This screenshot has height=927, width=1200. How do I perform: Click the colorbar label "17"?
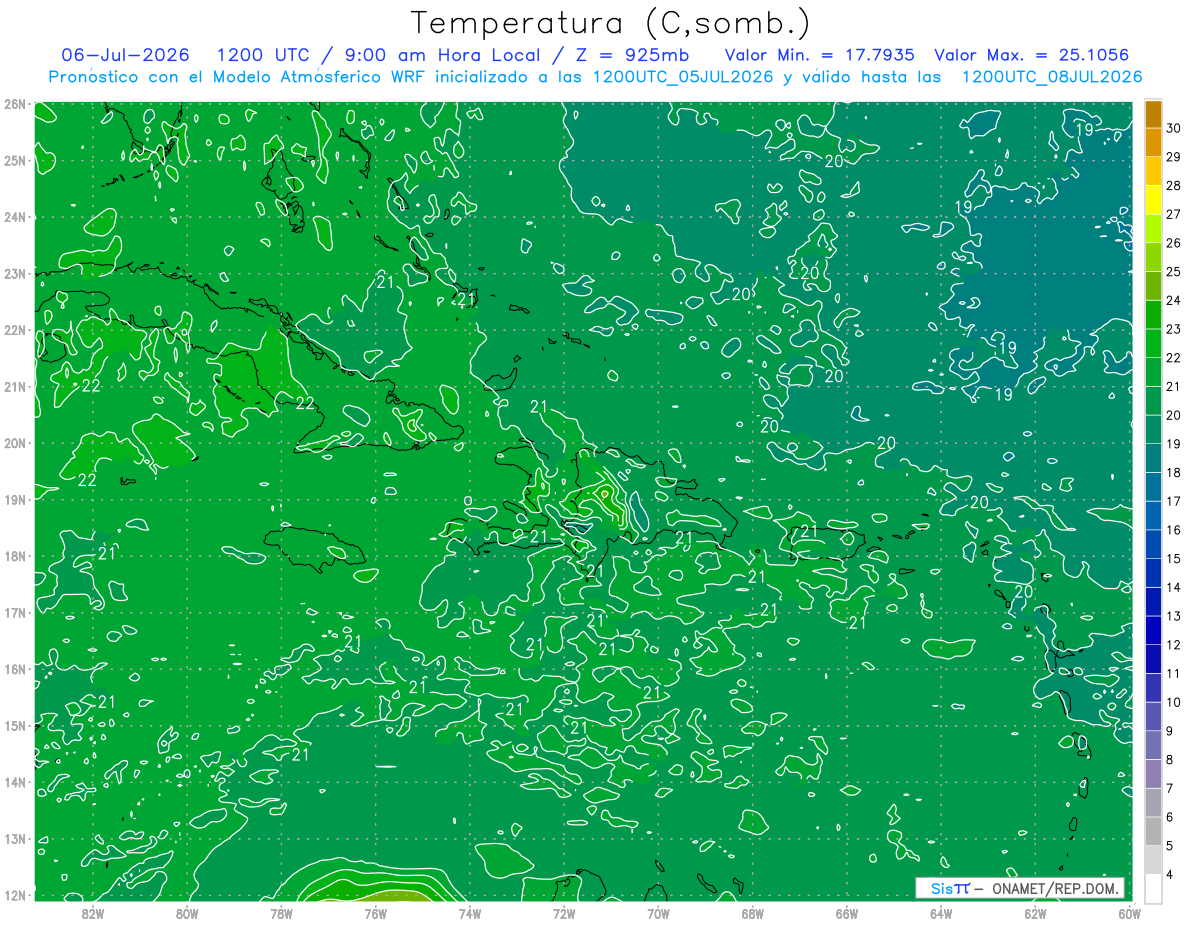(x=1173, y=501)
